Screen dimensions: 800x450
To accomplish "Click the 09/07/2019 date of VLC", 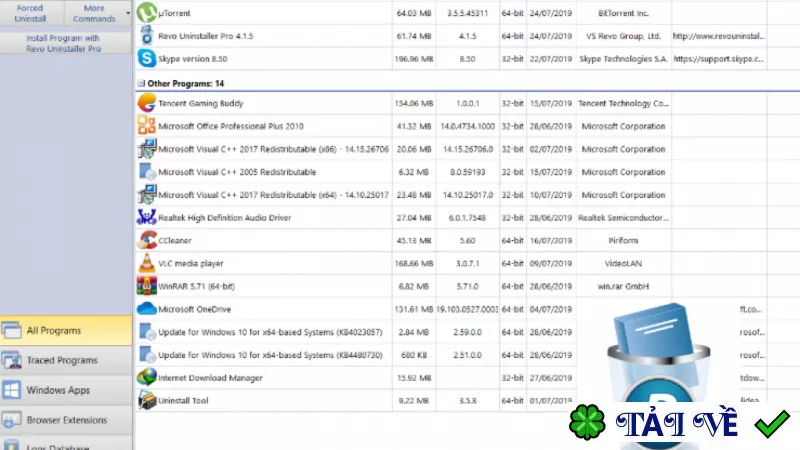I will coord(551,263).
